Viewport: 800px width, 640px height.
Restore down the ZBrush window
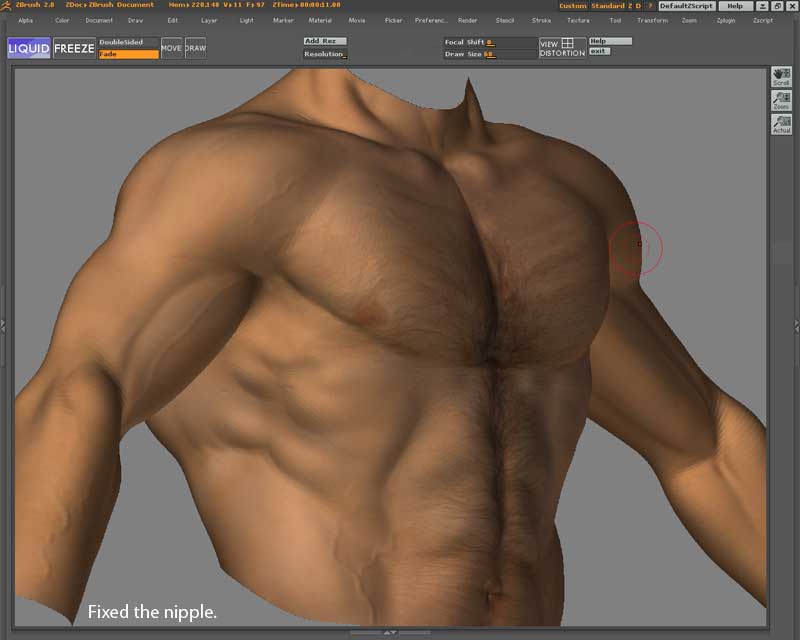(x=778, y=6)
